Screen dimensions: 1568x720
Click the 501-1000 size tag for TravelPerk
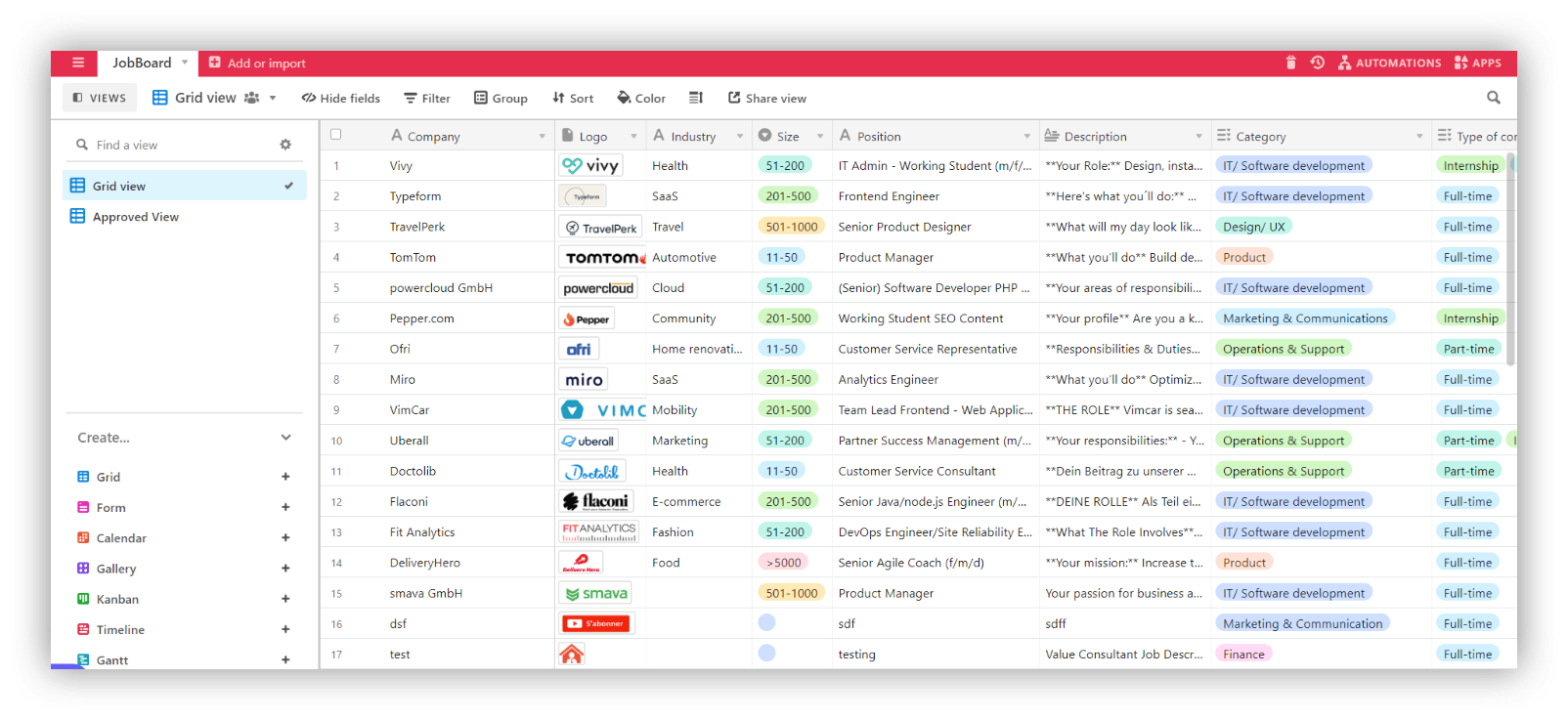(791, 227)
